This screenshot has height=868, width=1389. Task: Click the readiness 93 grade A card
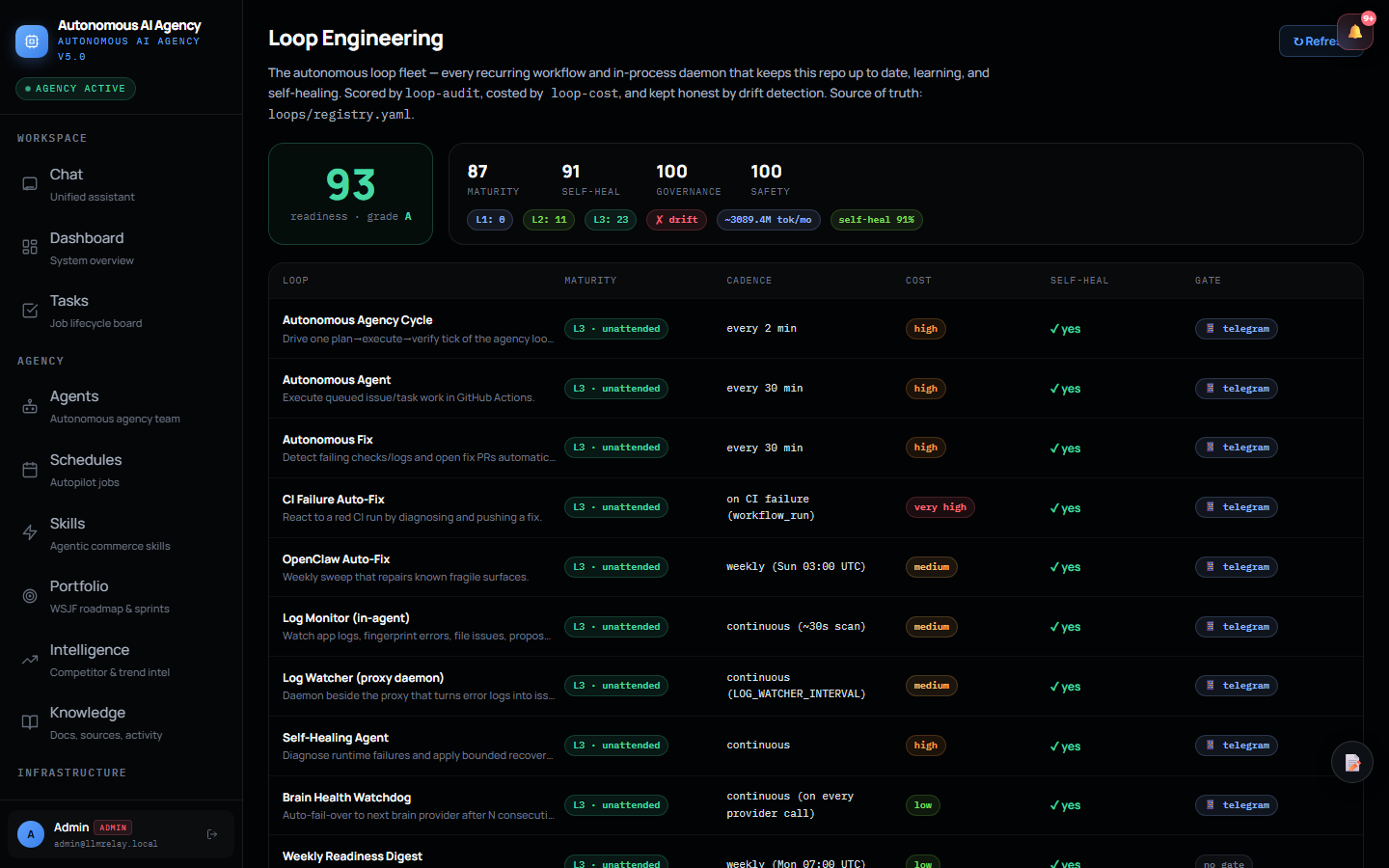click(350, 194)
